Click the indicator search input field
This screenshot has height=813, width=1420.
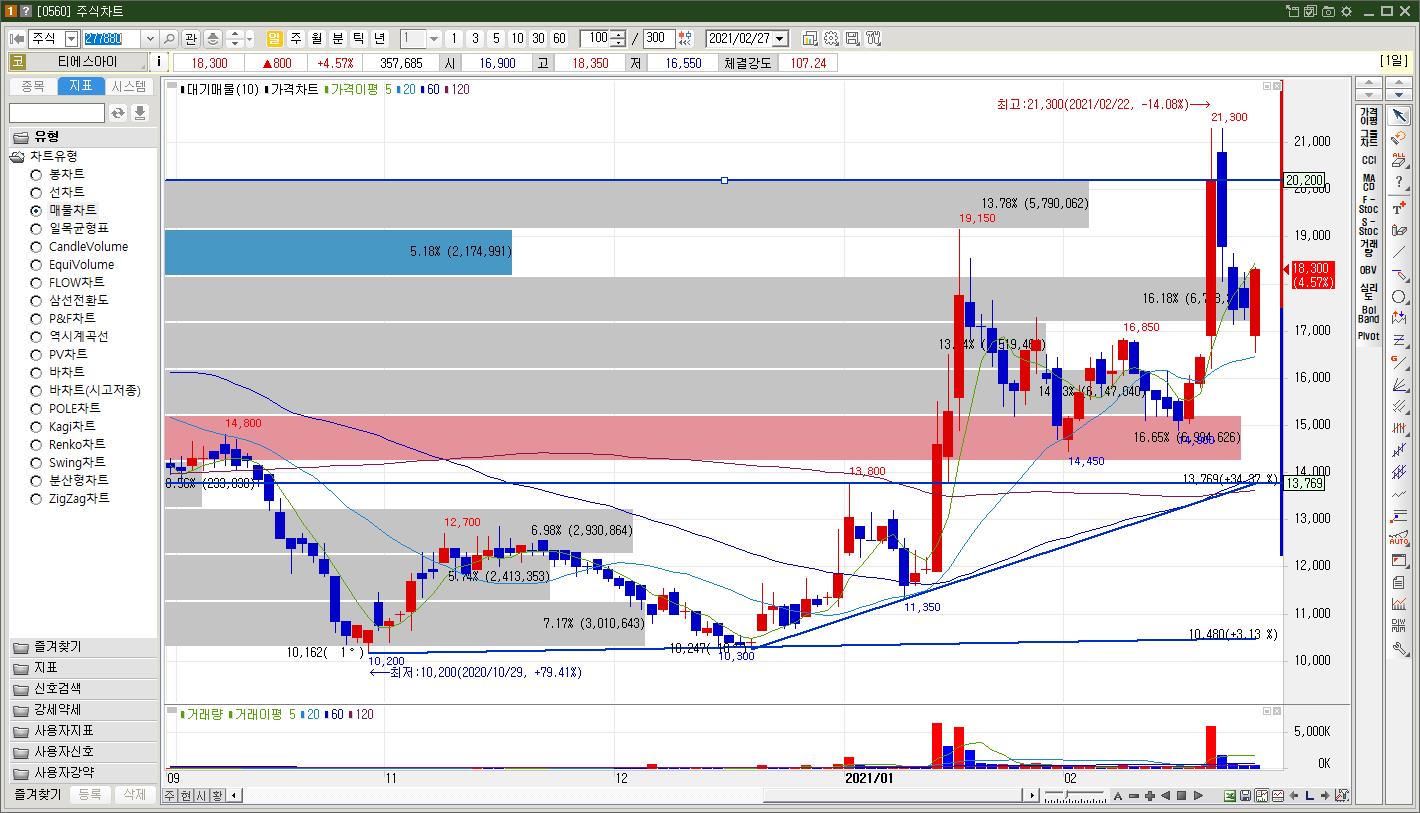[57, 113]
